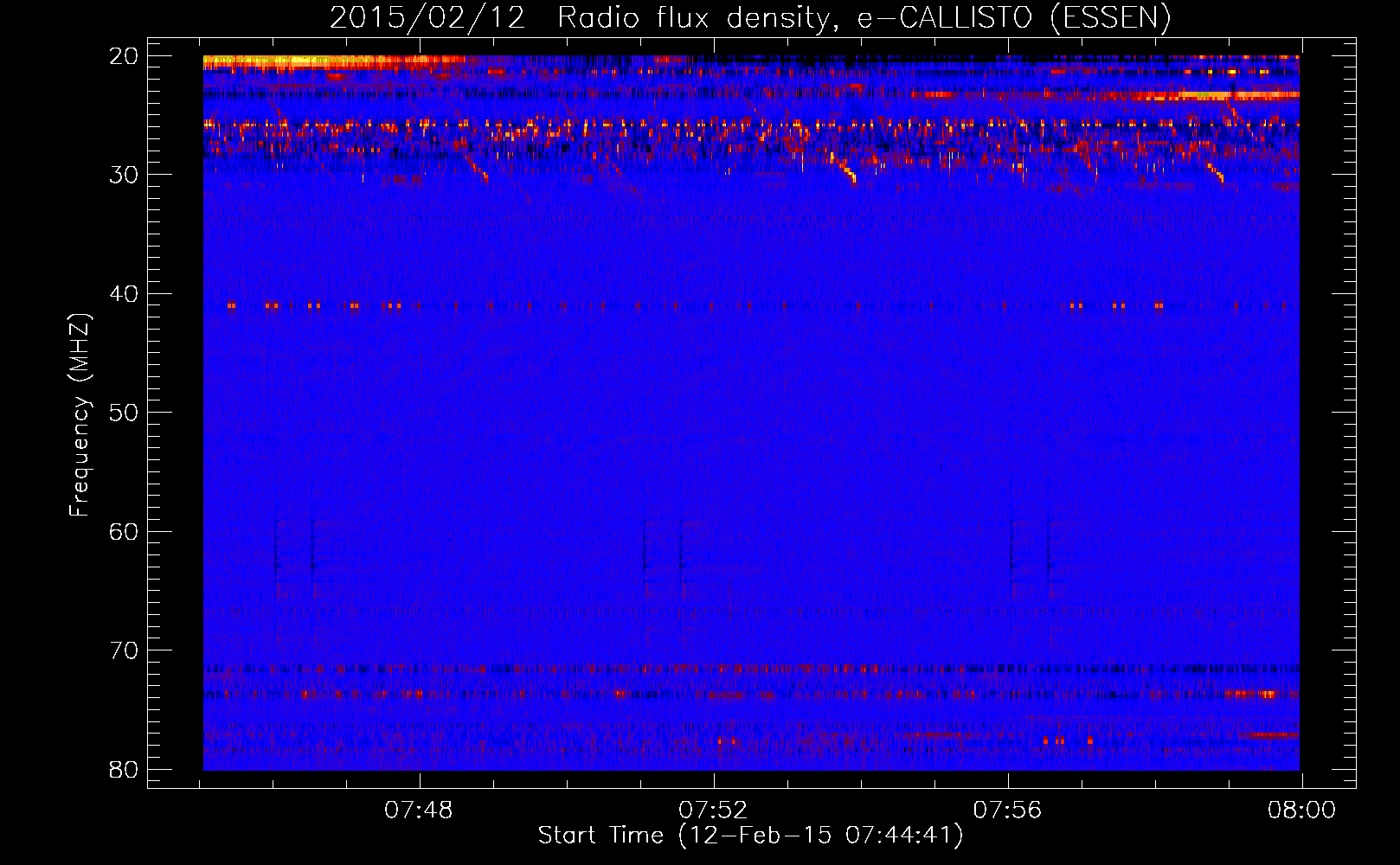
Task: Click the 07:56 time tick label
Action: point(1008,811)
